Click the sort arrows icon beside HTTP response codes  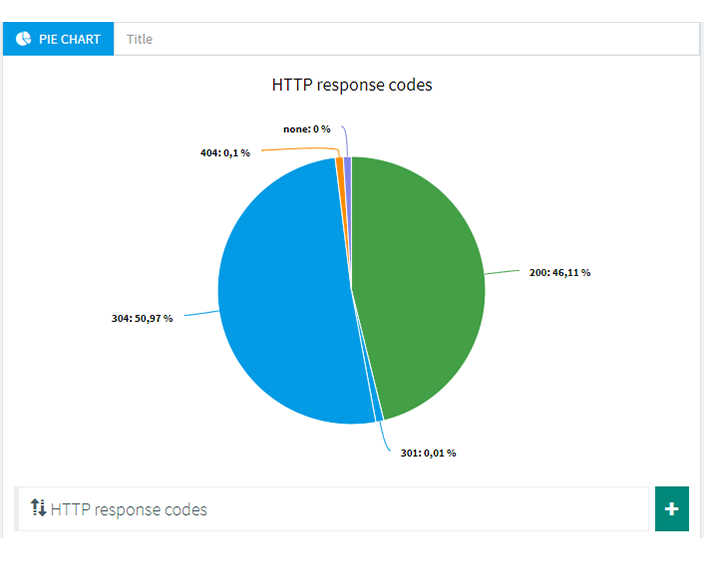[38, 508]
